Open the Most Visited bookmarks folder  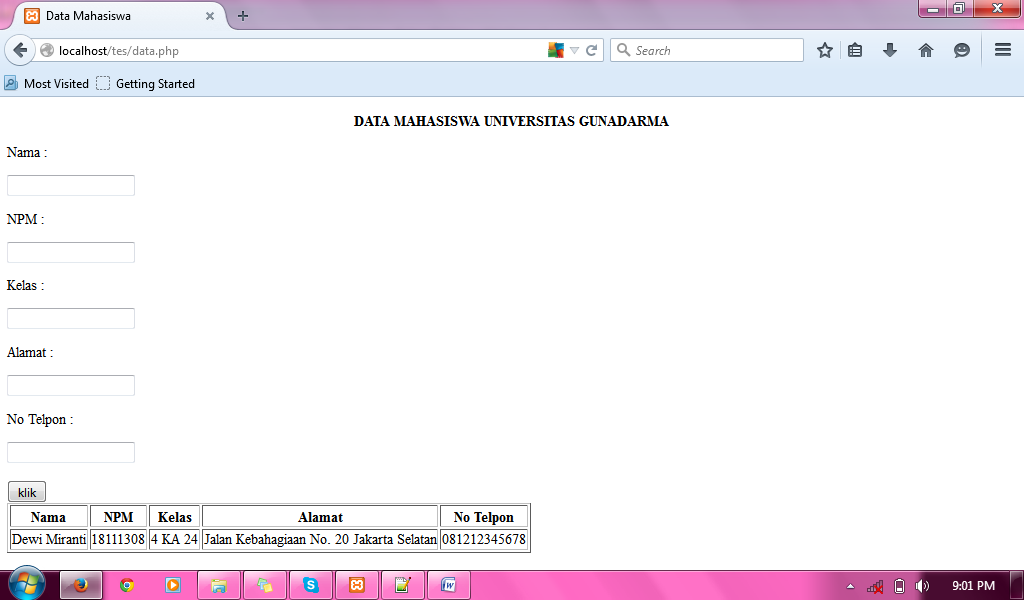46,84
